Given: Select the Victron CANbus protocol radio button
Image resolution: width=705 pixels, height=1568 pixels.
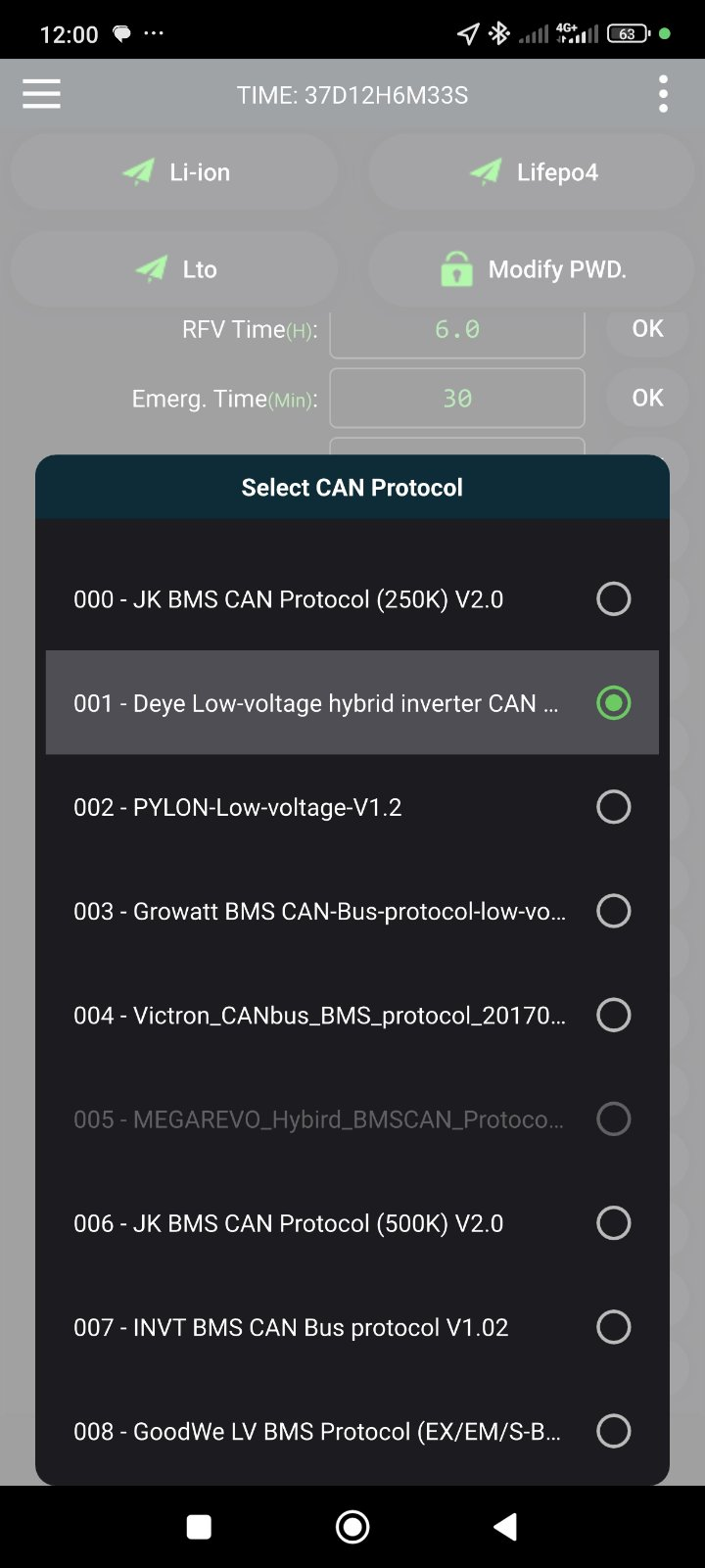Looking at the screenshot, I should pyautogui.click(x=613, y=1015).
